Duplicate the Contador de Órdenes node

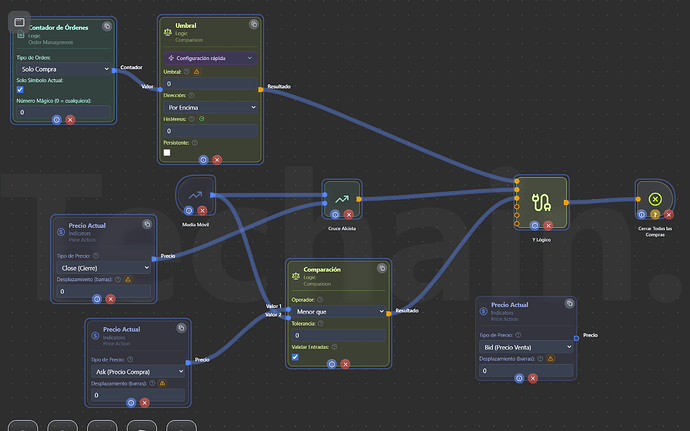[108, 26]
